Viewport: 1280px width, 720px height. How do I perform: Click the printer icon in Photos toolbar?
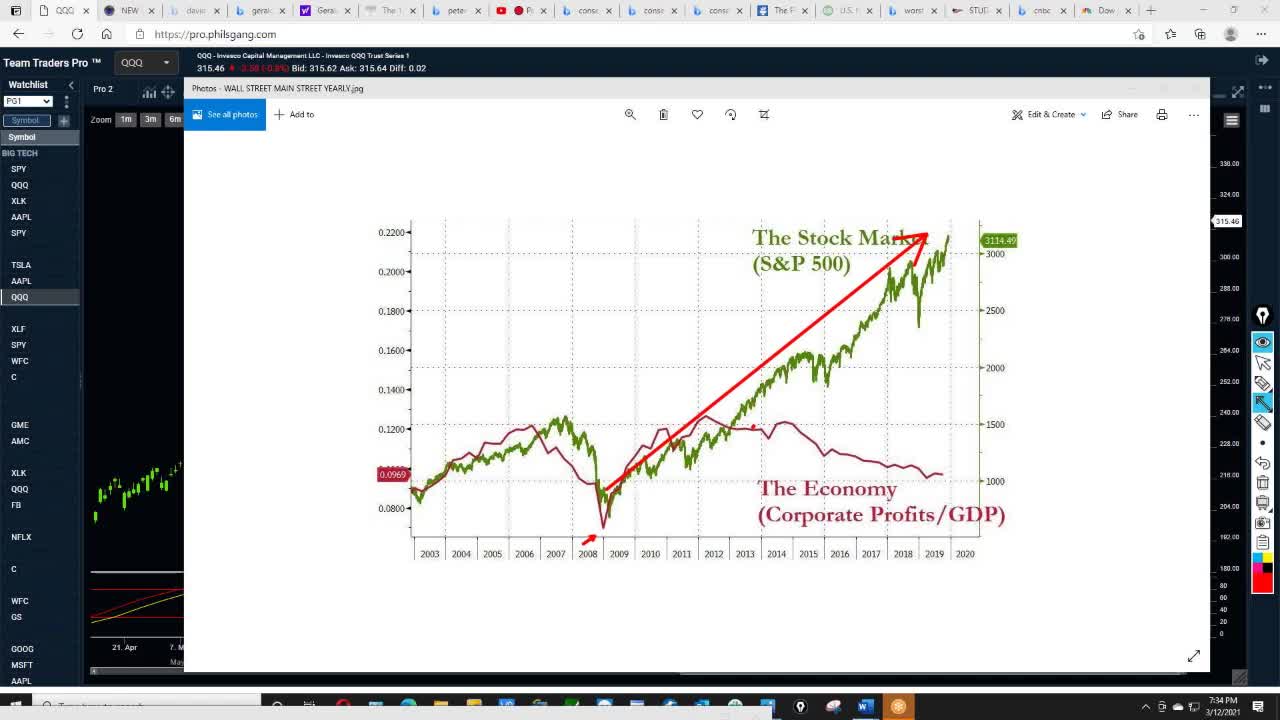point(1161,114)
